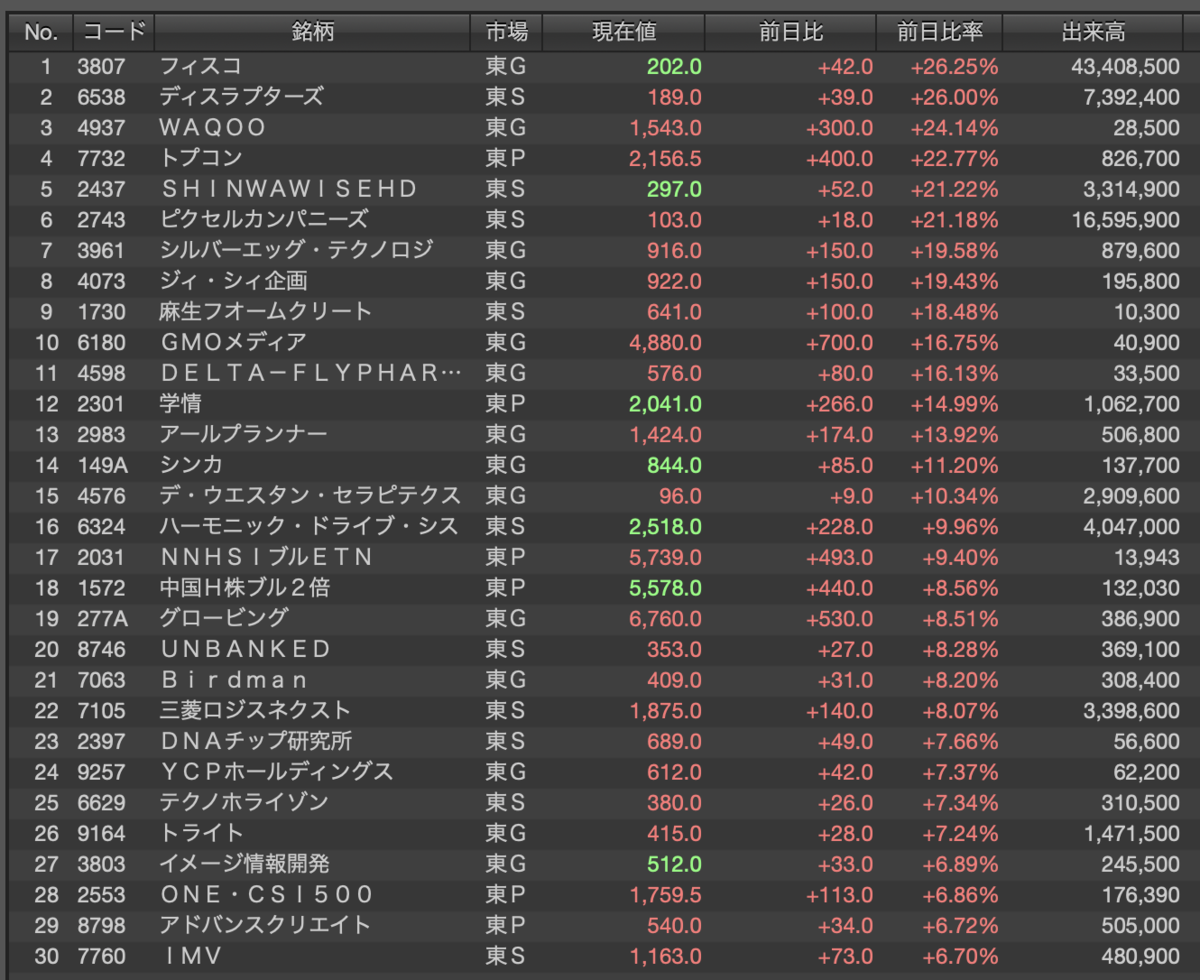
Task: Click current price 6,760.0
Action: pos(666,618)
